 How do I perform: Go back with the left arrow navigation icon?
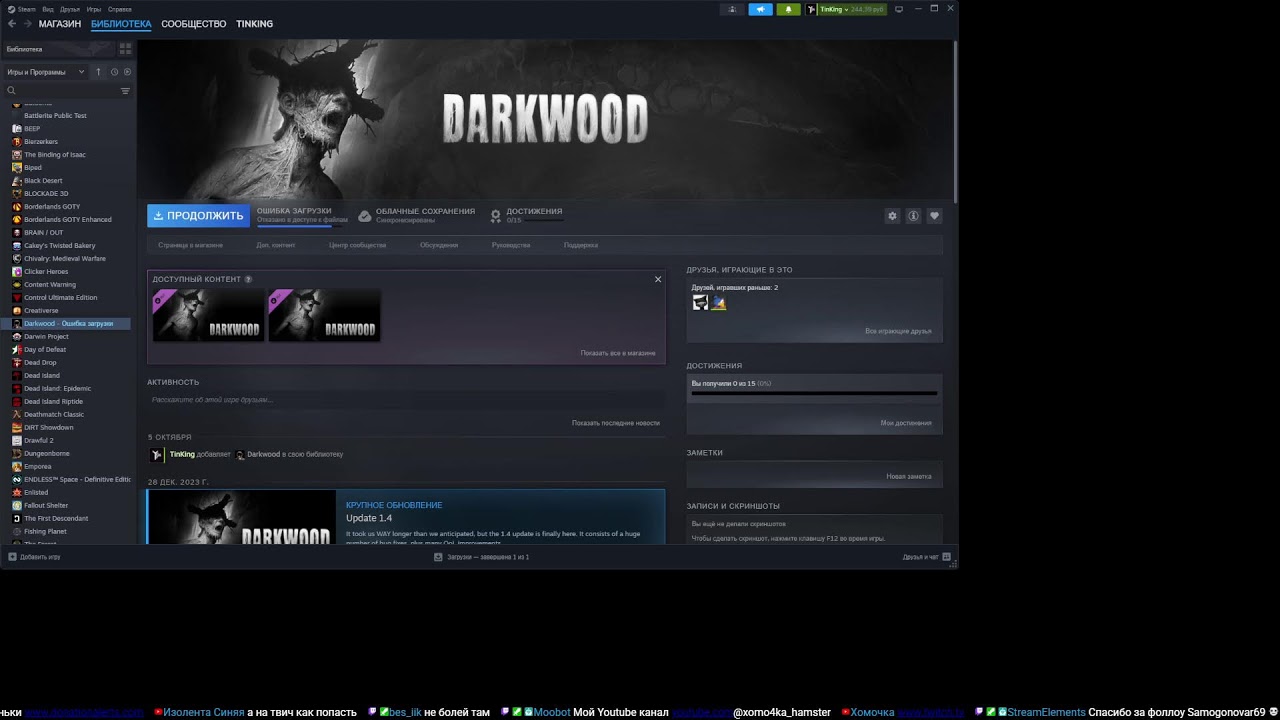point(12,24)
